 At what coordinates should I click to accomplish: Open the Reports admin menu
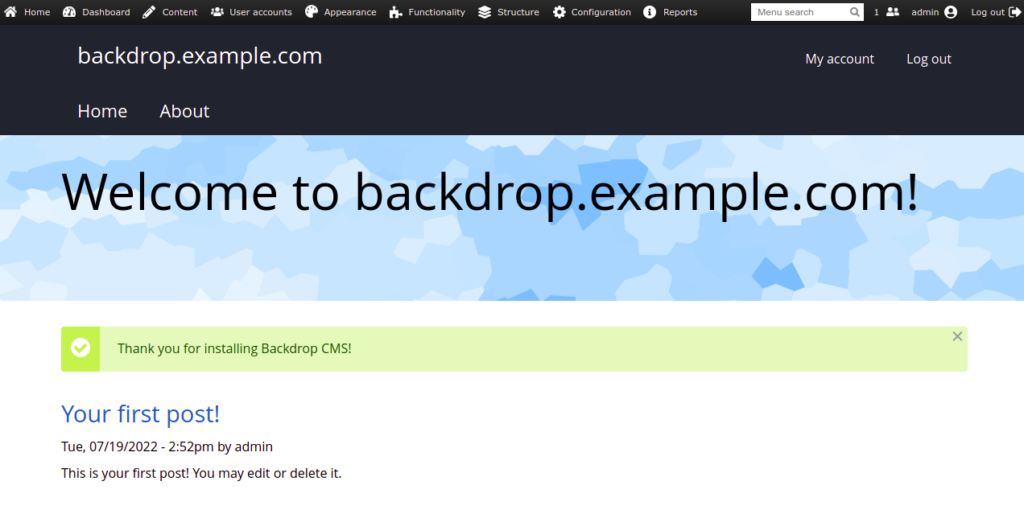pyautogui.click(x=680, y=12)
